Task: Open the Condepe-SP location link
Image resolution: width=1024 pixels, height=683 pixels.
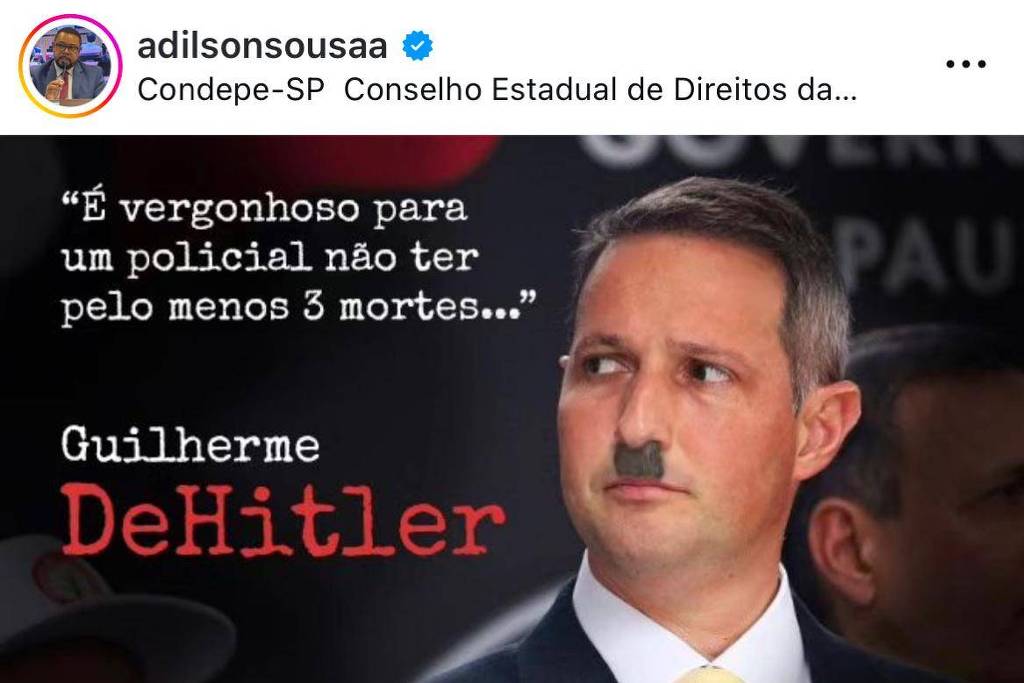Action: (231, 90)
